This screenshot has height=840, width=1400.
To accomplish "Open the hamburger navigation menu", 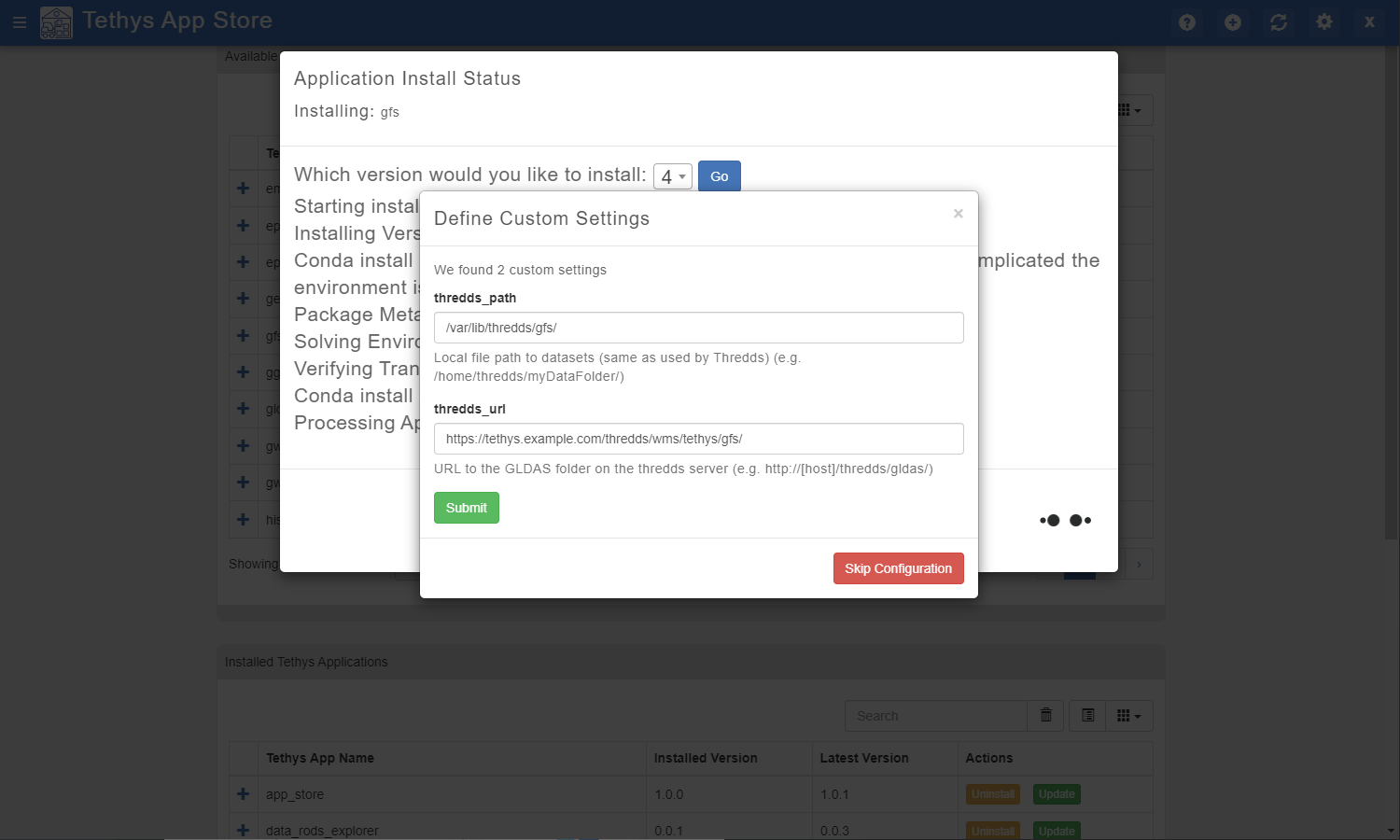I will tap(20, 21).
